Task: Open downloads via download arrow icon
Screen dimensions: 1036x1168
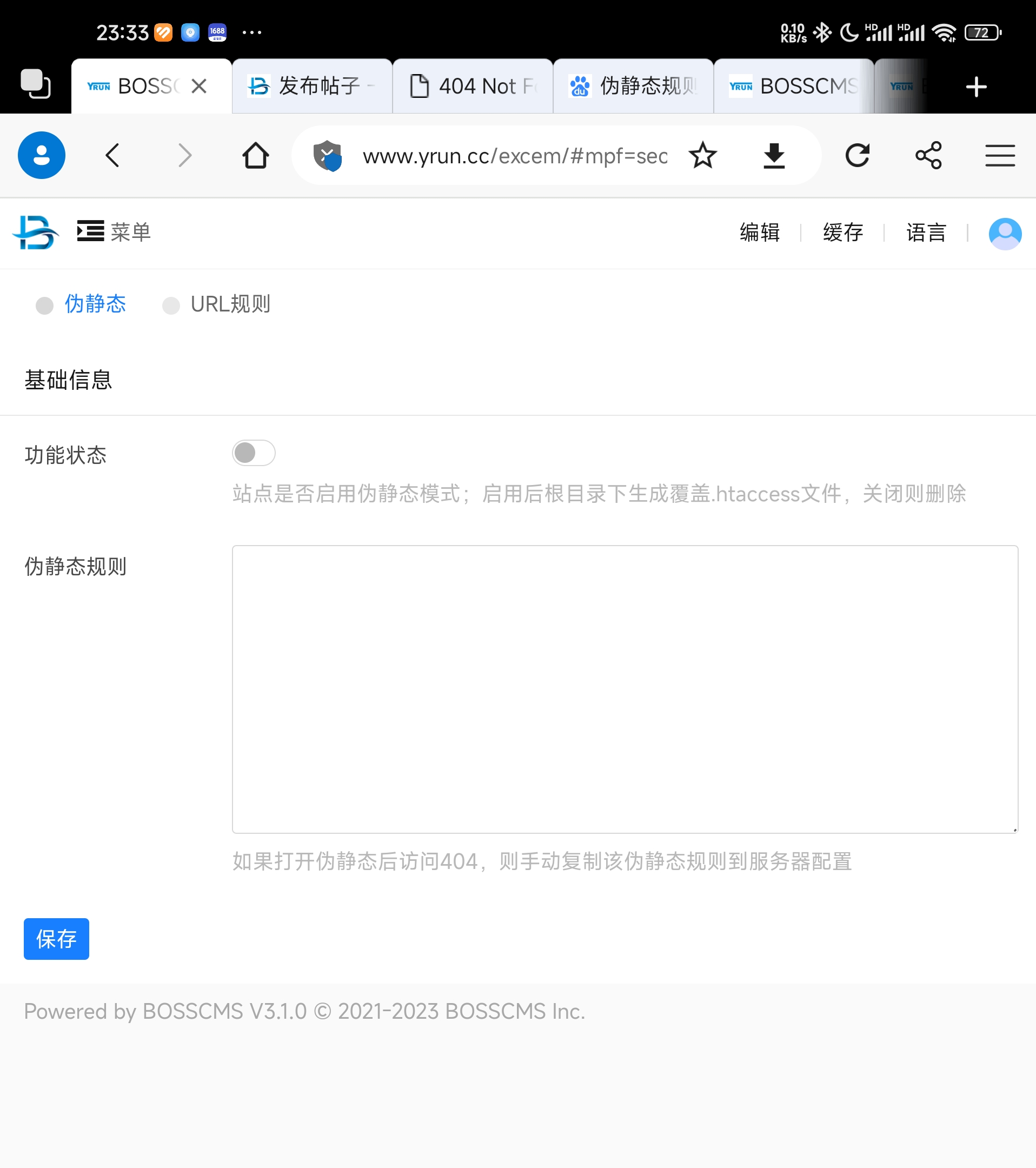Action: (x=774, y=155)
